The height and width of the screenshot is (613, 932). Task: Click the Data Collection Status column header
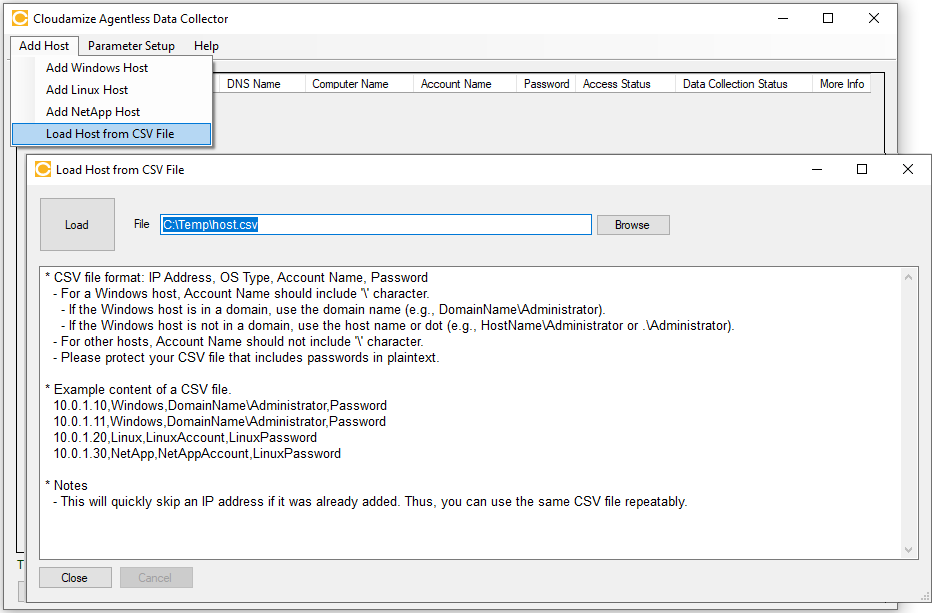[x=735, y=84]
